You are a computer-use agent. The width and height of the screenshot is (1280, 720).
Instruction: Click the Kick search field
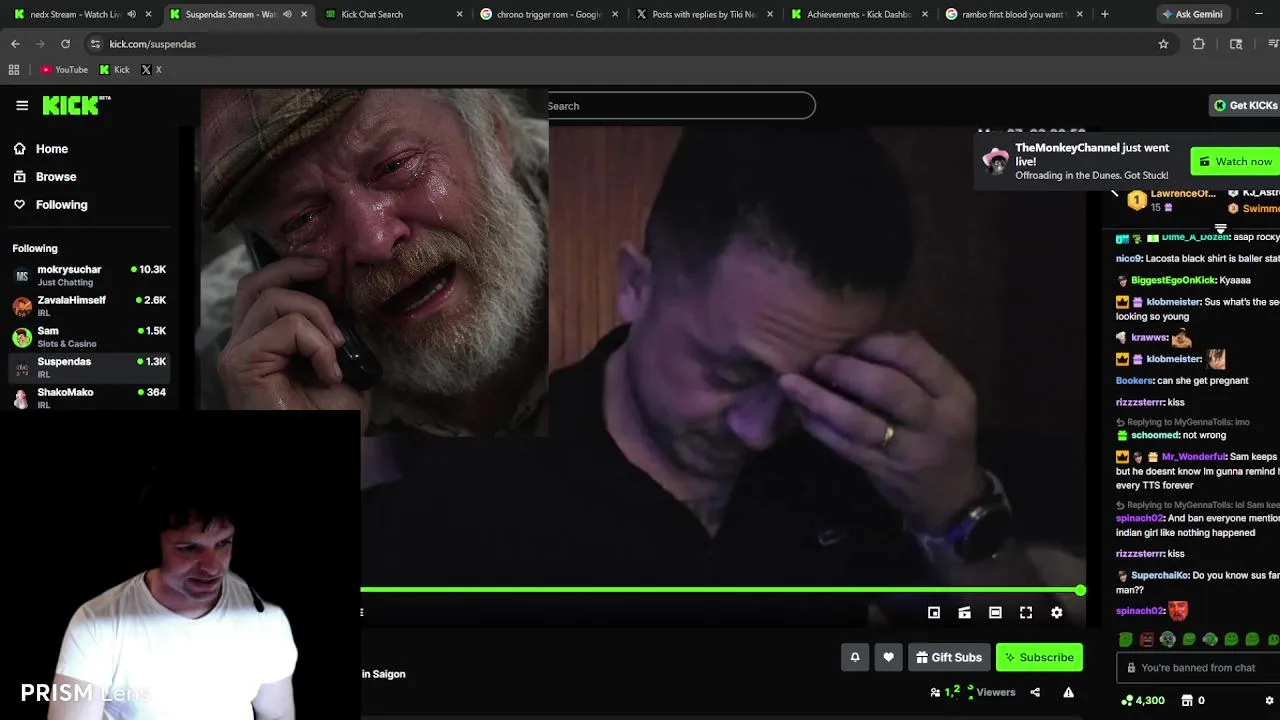click(x=680, y=106)
